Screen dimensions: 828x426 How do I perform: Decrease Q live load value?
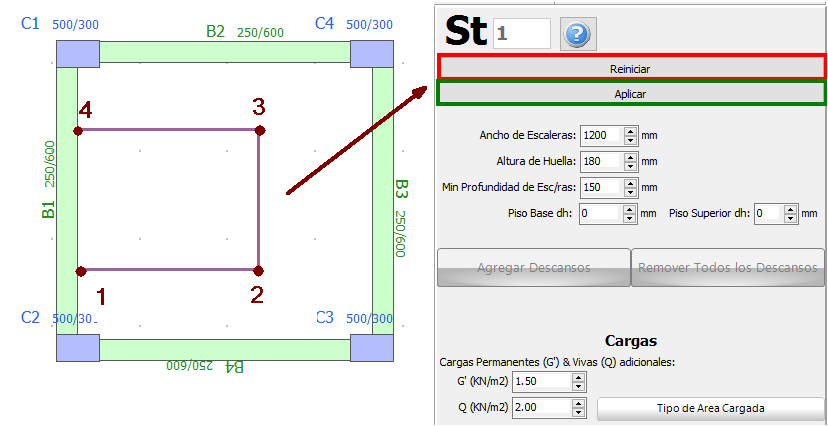(x=578, y=413)
